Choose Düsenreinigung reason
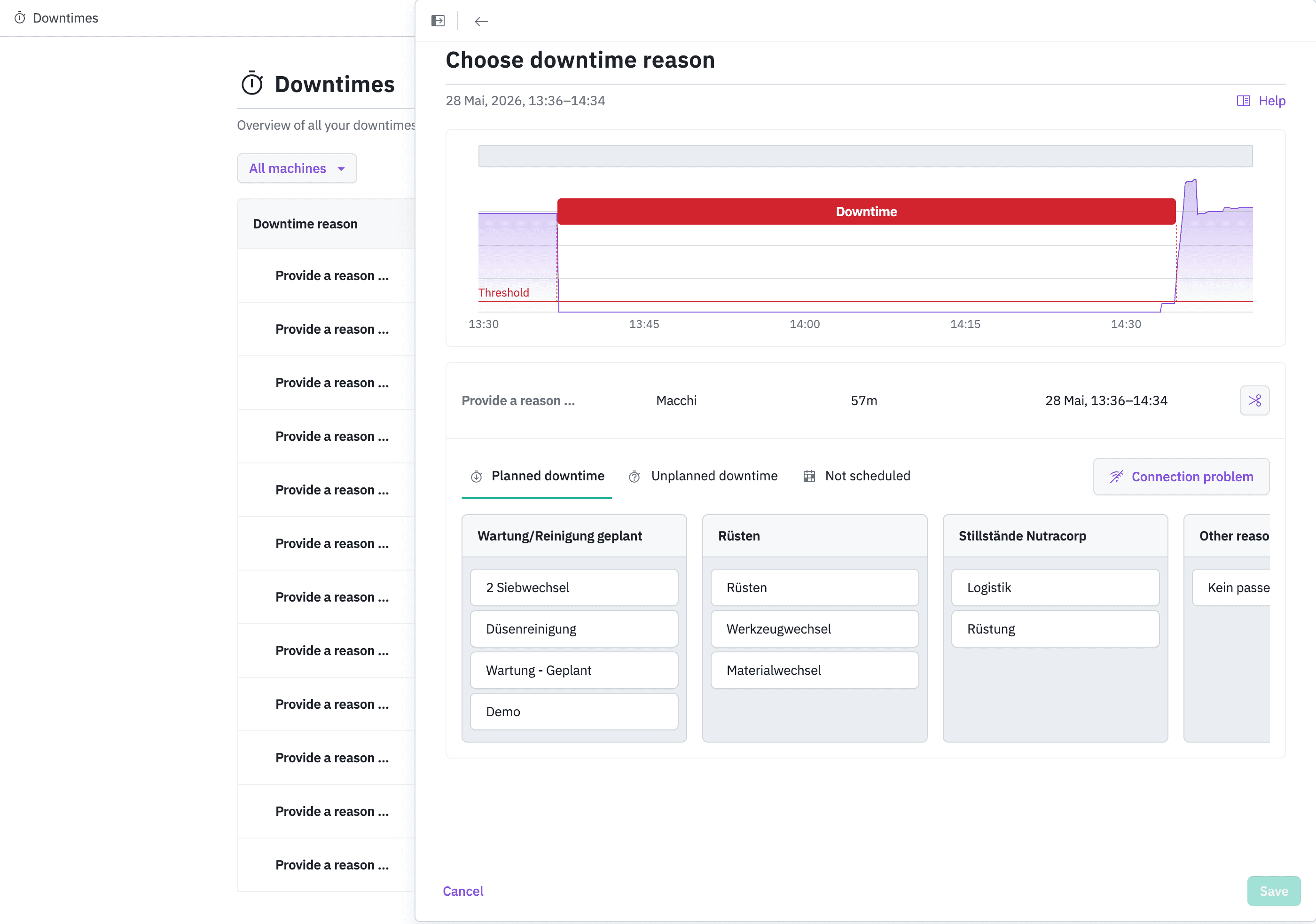Screen dimensions: 1316x924 click(574, 629)
